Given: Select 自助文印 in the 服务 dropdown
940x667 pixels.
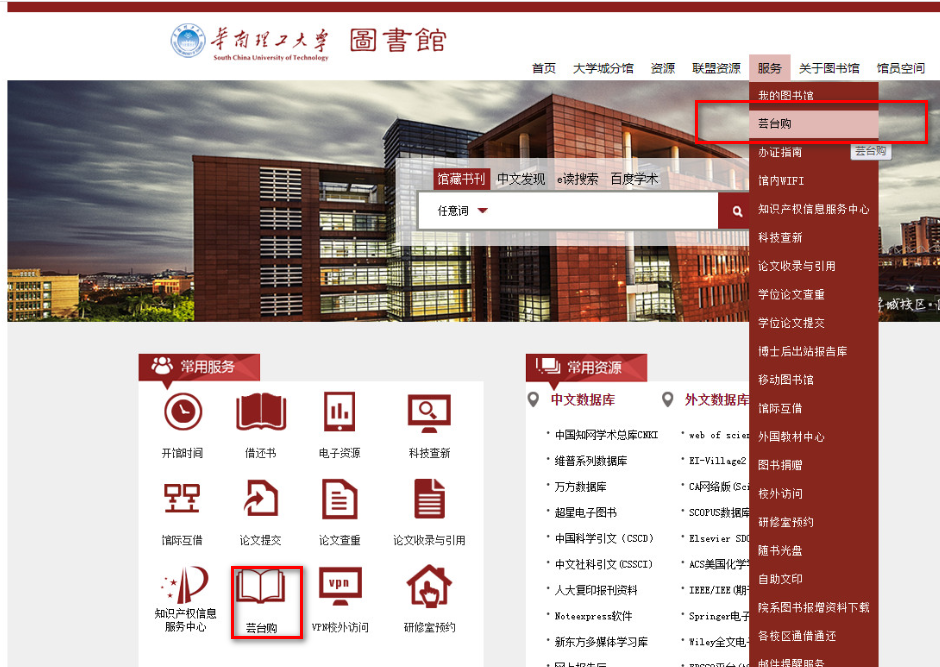Looking at the screenshot, I should point(814,579).
